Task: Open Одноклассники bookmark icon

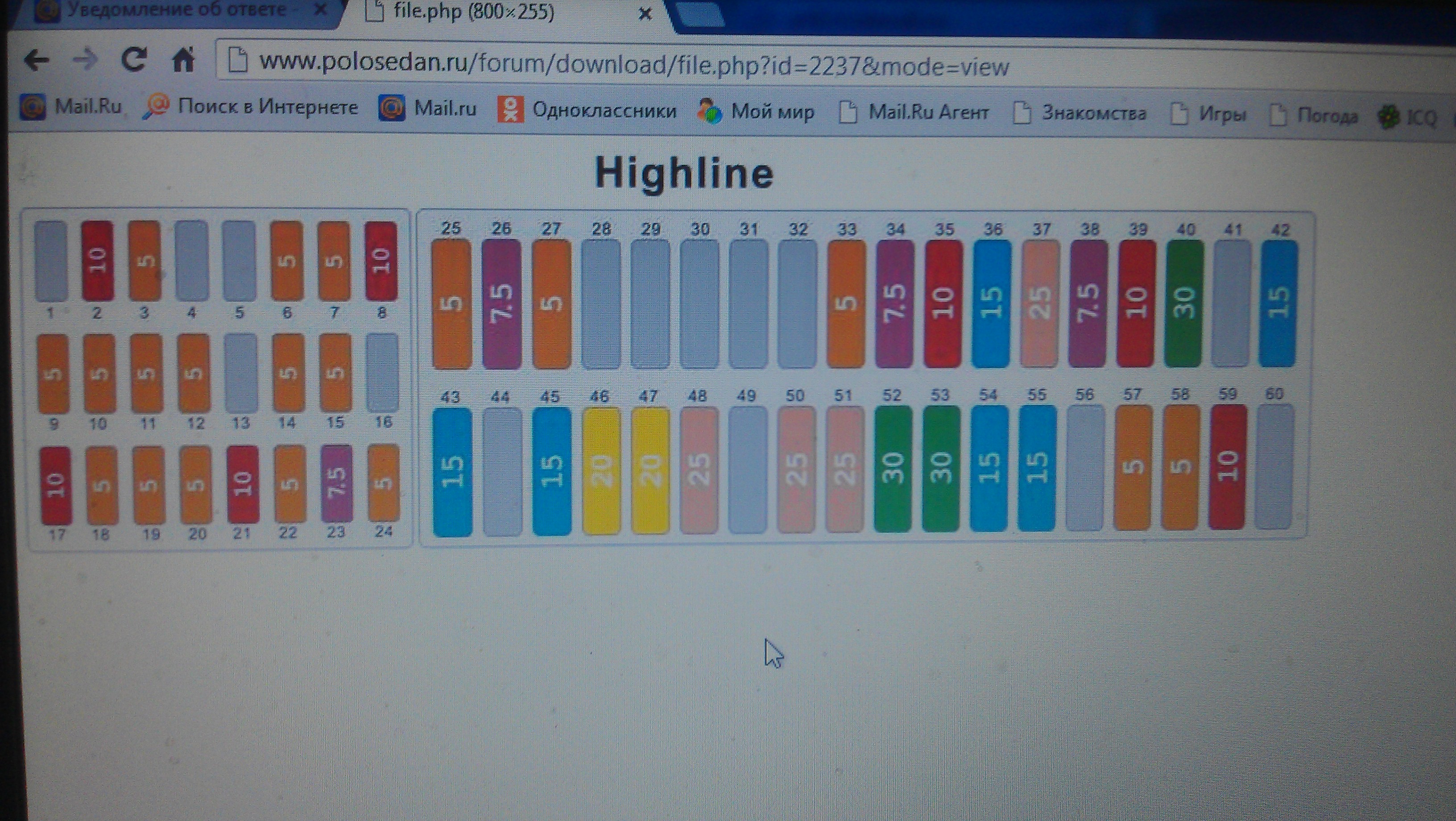Action: pos(510,109)
